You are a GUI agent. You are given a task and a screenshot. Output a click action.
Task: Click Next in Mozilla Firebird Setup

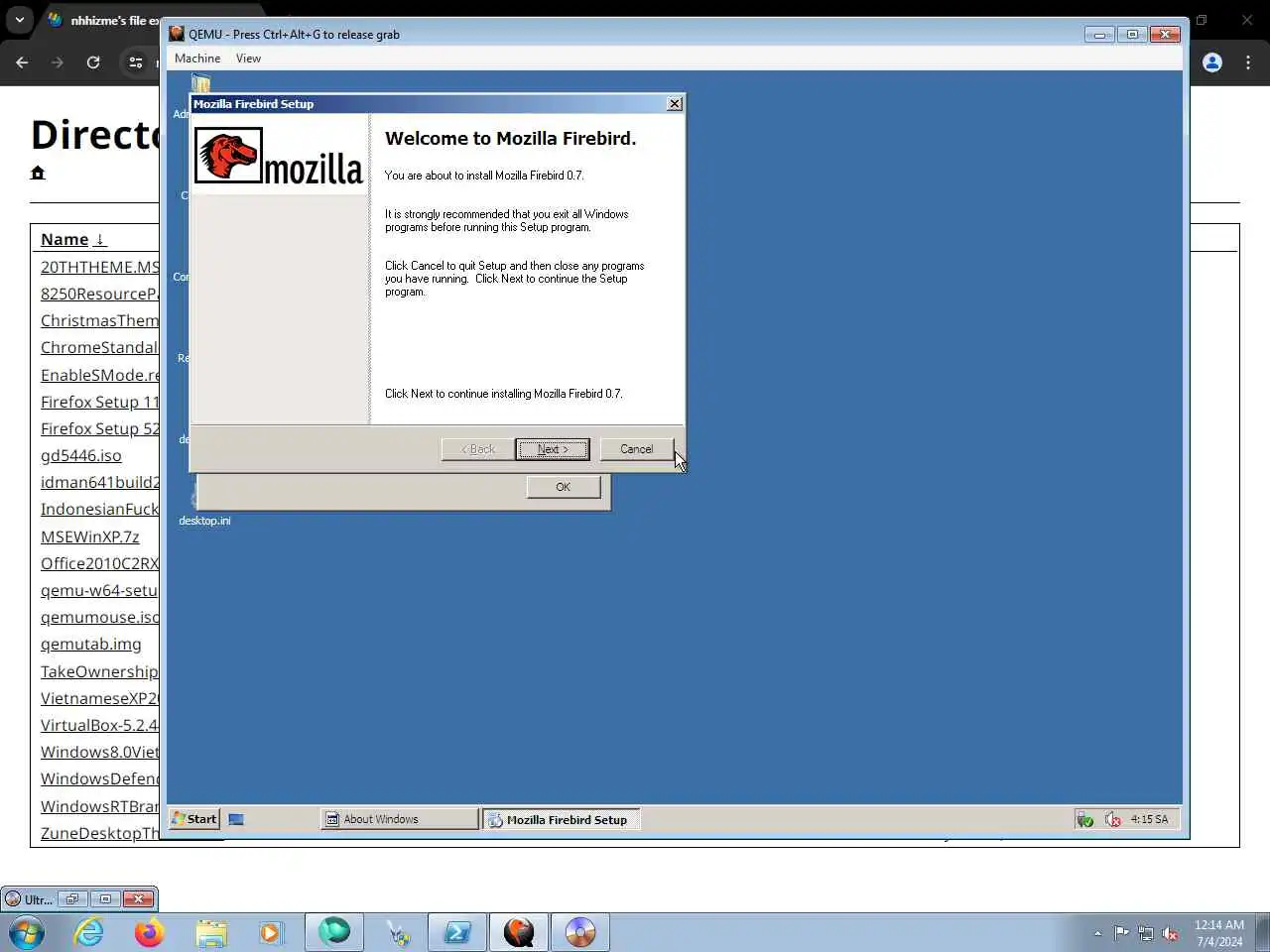[x=553, y=449]
